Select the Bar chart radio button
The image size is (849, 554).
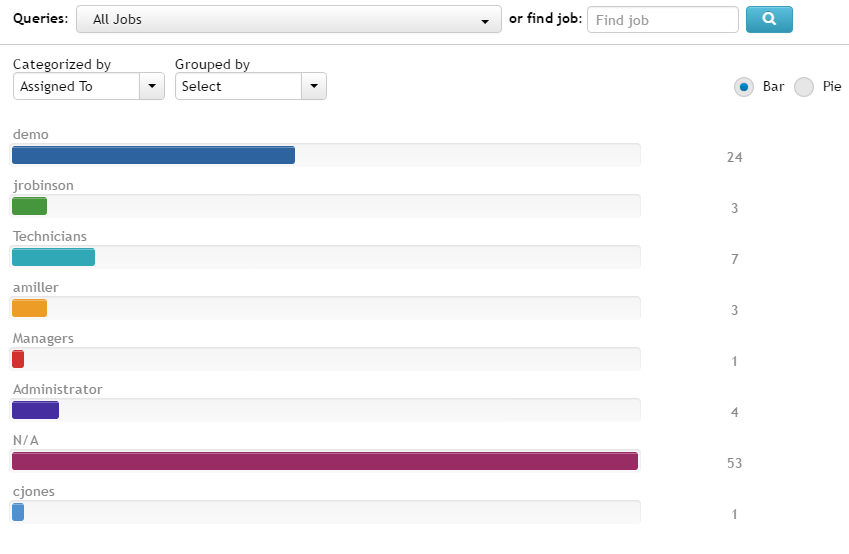click(744, 87)
